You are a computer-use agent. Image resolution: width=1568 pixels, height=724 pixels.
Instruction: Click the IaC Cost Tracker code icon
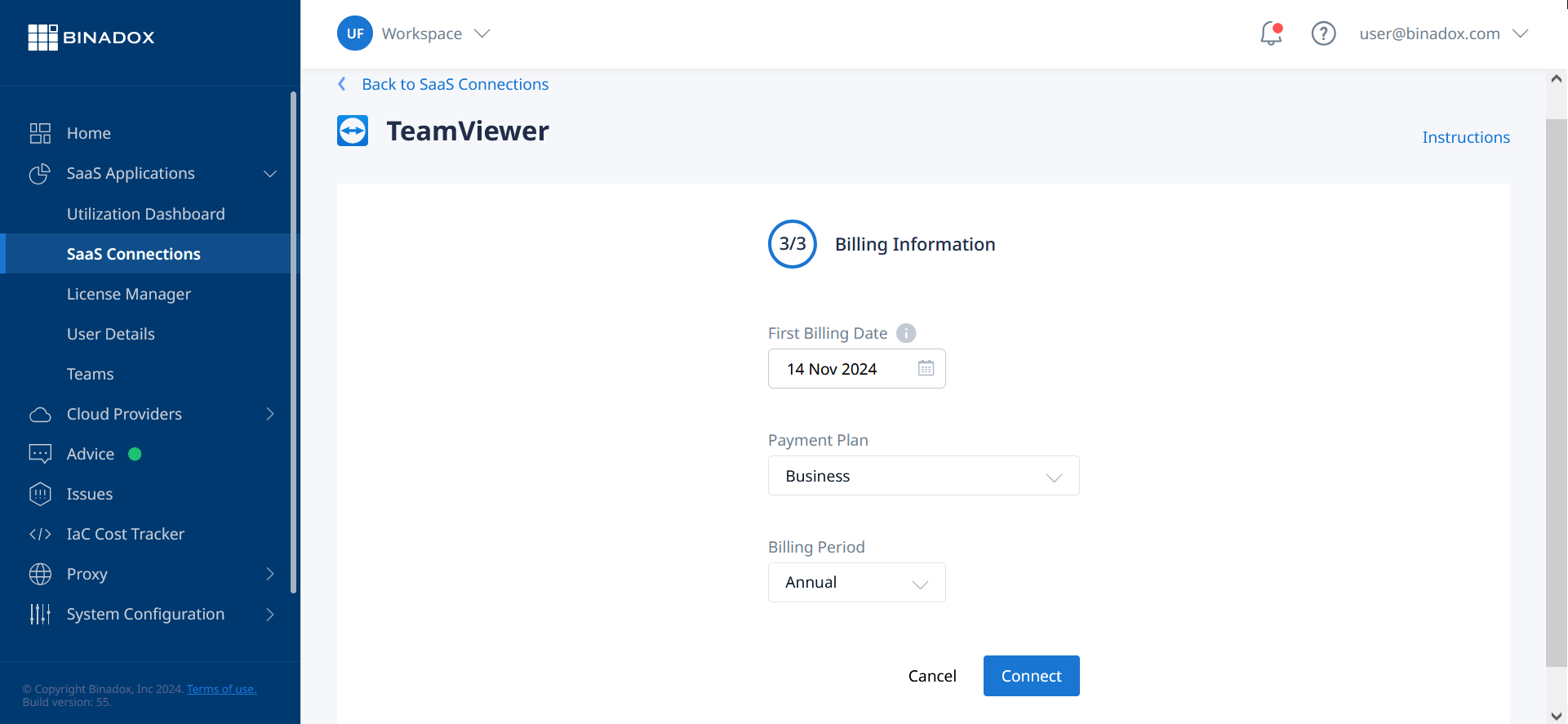coord(40,534)
